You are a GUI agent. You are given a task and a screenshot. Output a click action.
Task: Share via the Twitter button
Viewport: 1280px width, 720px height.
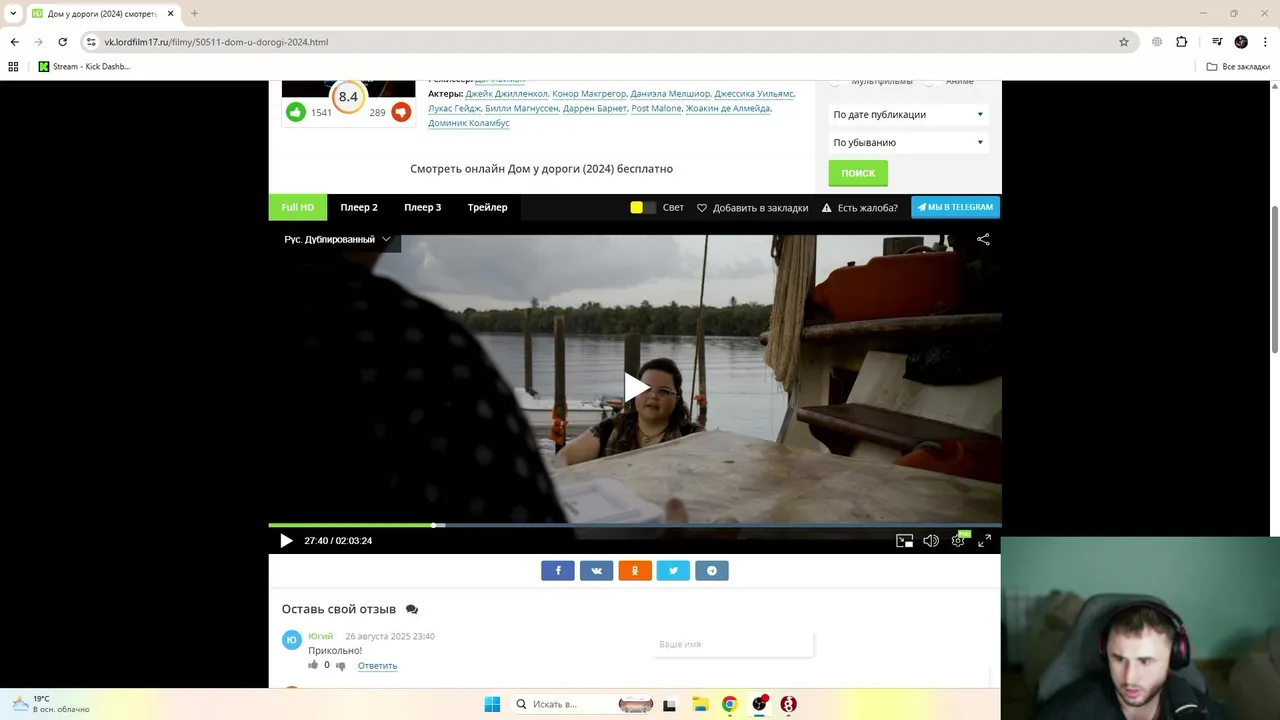tap(673, 570)
